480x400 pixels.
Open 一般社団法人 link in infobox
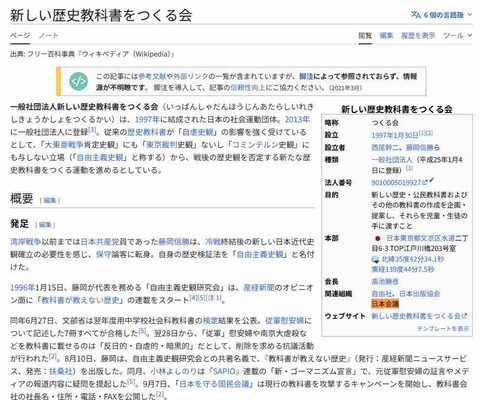click(x=392, y=160)
